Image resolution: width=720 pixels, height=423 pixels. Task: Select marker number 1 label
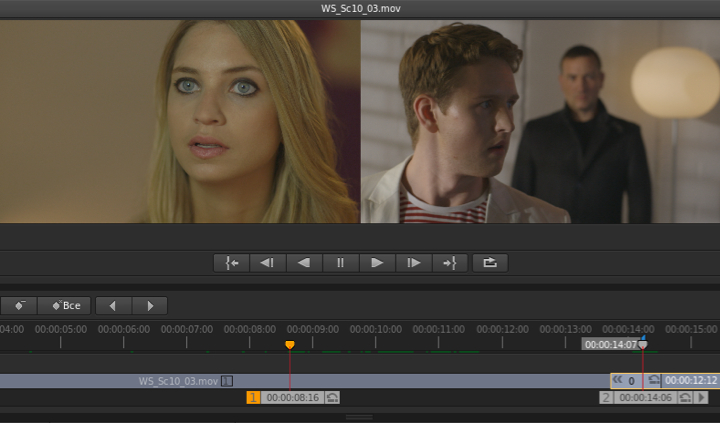point(253,397)
